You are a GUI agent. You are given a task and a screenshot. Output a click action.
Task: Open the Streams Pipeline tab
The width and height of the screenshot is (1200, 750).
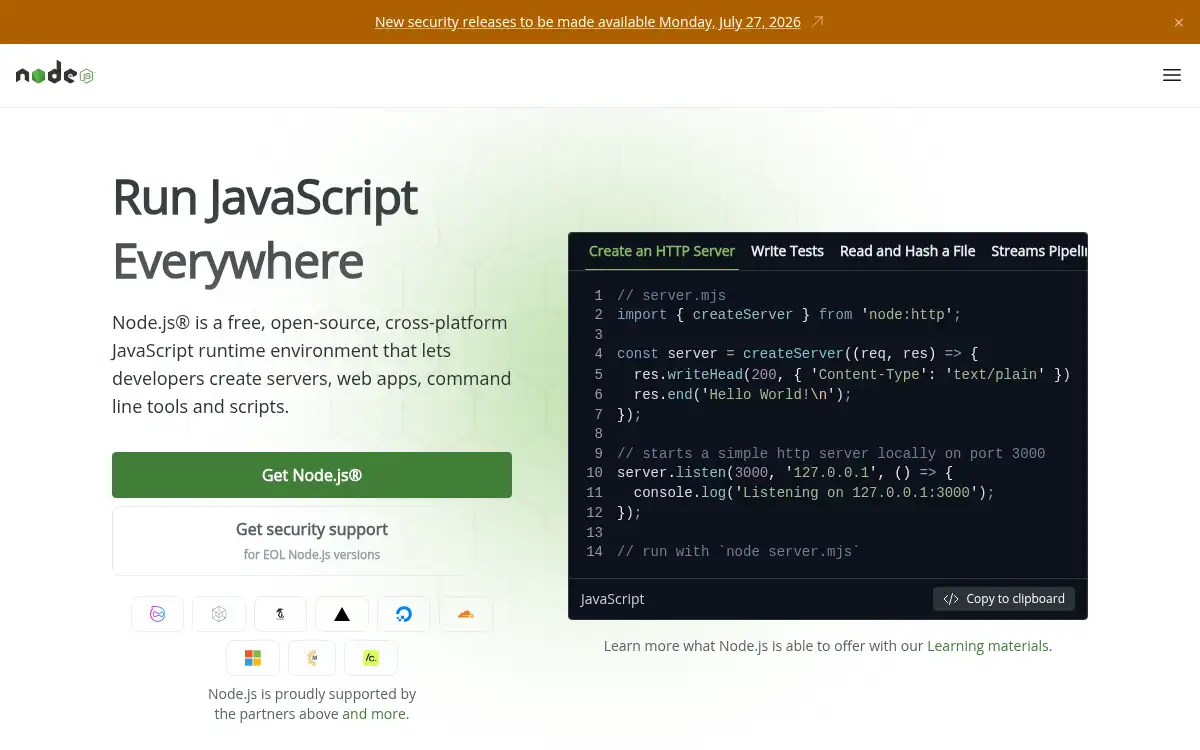coord(1038,251)
